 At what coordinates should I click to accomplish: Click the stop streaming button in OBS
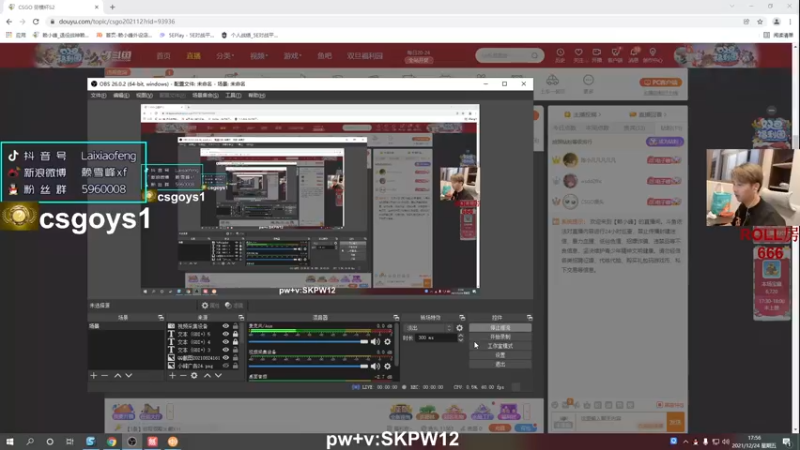click(x=500, y=328)
